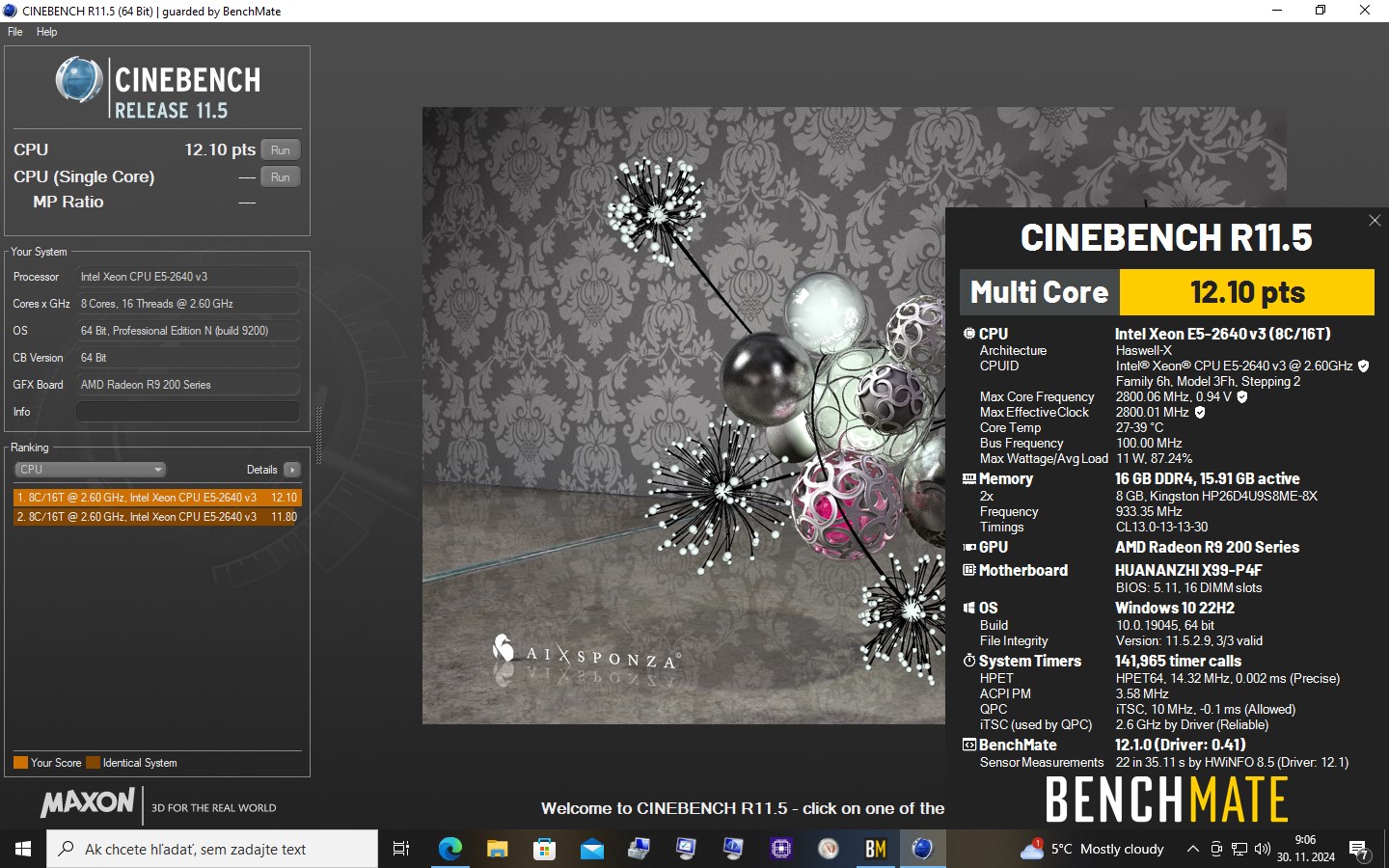
Task: Click the Identical System legend swatch
Action: click(x=93, y=763)
